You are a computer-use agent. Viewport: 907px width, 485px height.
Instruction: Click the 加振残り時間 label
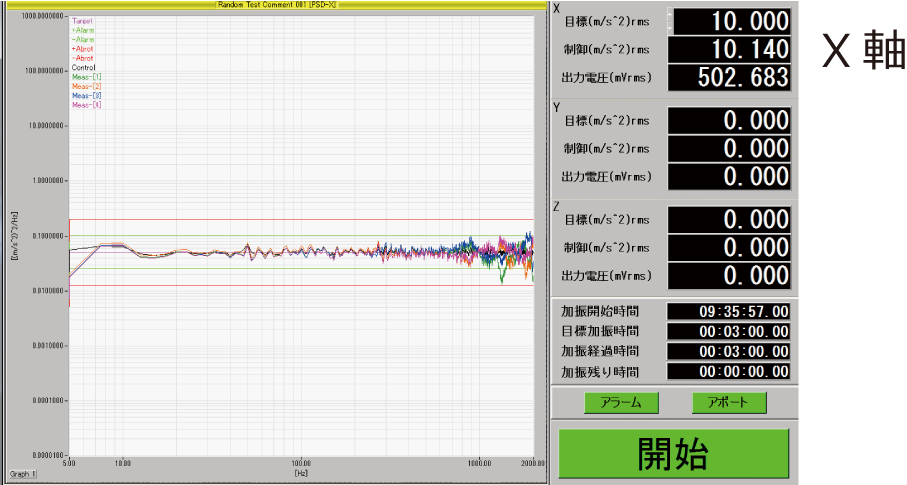(600, 372)
